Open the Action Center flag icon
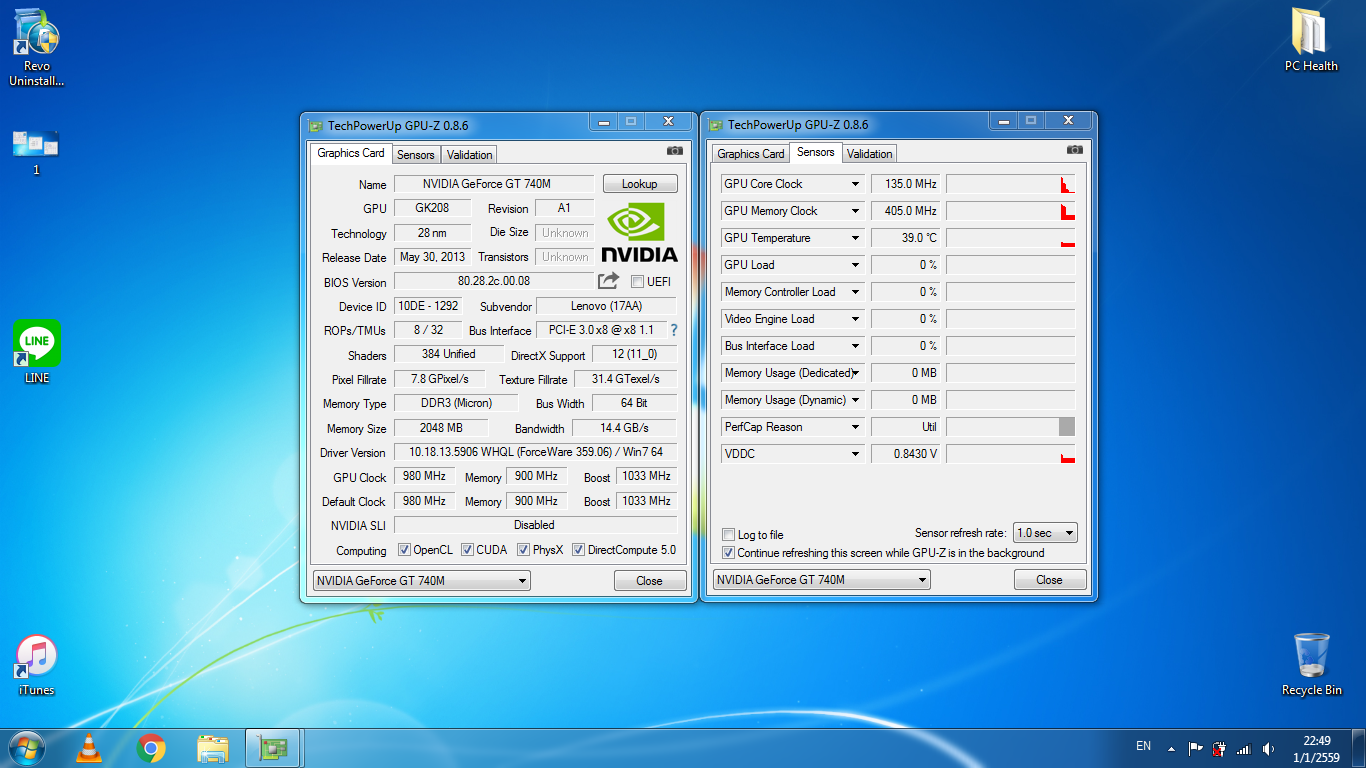The image size is (1366, 768). [x=1195, y=749]
